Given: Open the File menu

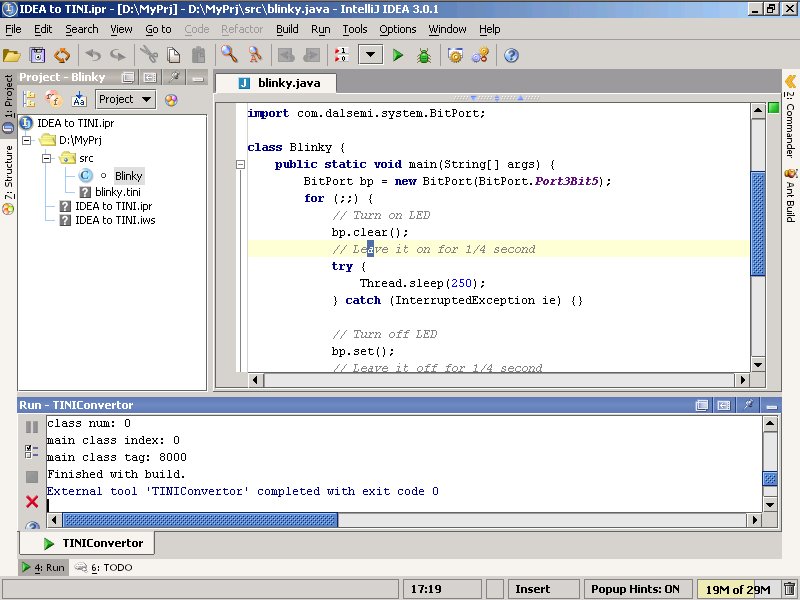Looking at the screenshot, I should tap(13, 30).
